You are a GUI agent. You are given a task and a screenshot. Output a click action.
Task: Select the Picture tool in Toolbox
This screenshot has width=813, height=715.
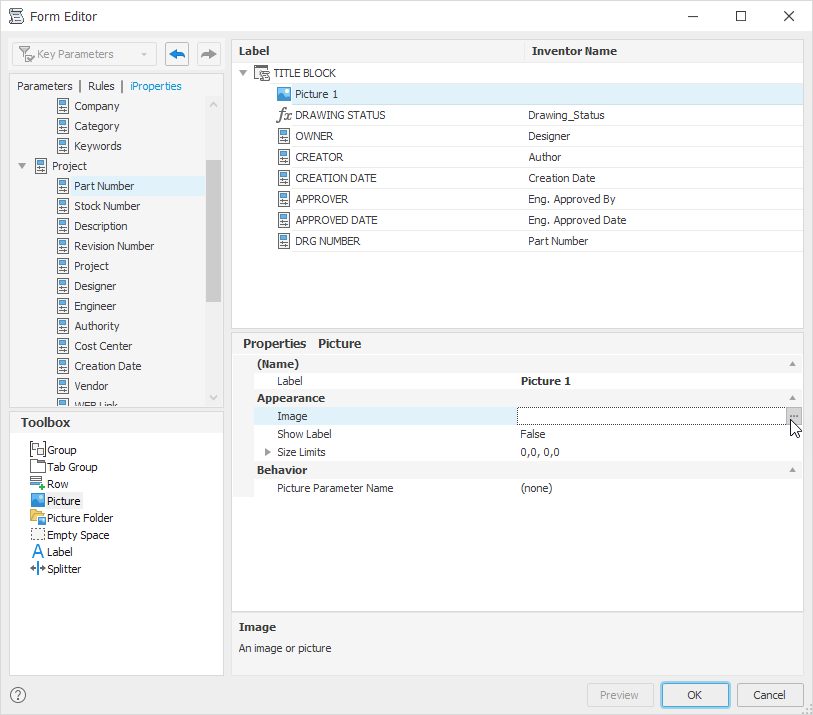point(56,501)
